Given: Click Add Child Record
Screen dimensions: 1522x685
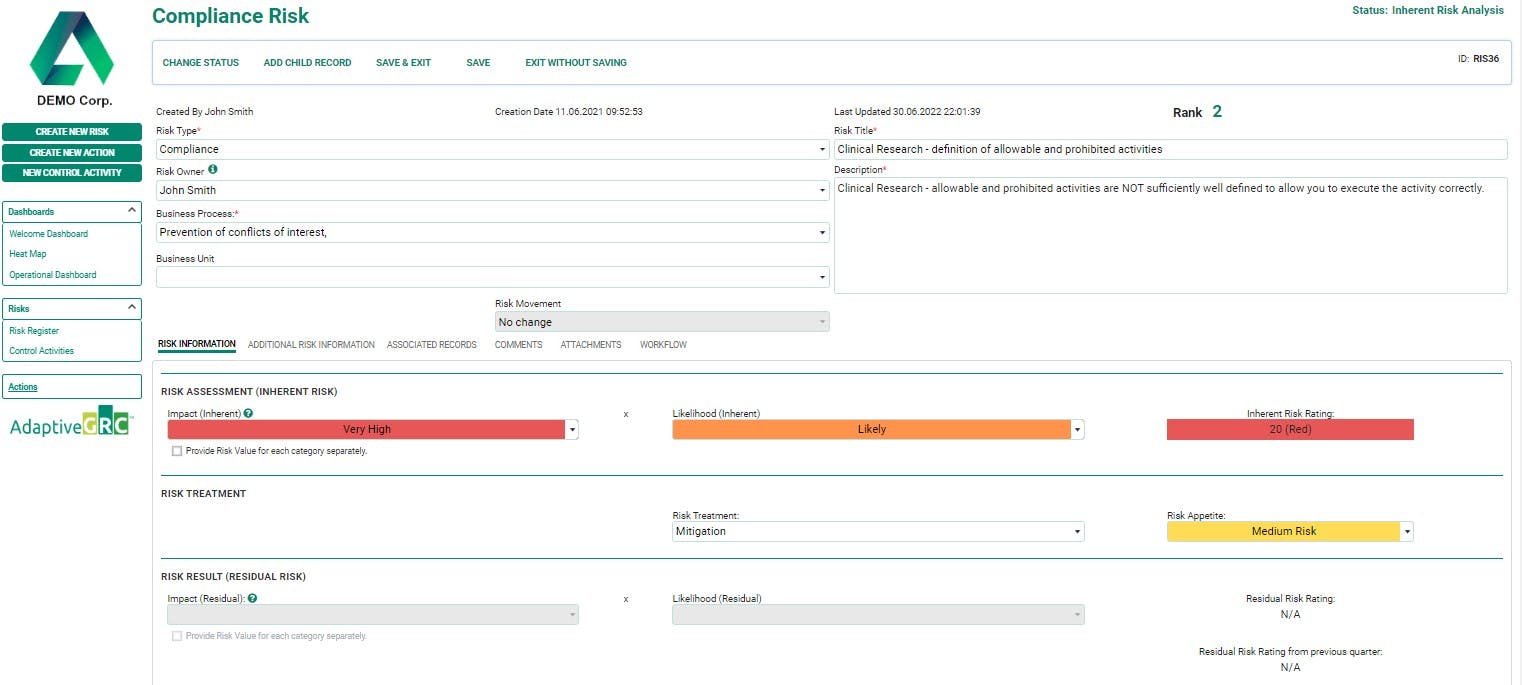Looking at the screenshot, I should click(308, 62).
